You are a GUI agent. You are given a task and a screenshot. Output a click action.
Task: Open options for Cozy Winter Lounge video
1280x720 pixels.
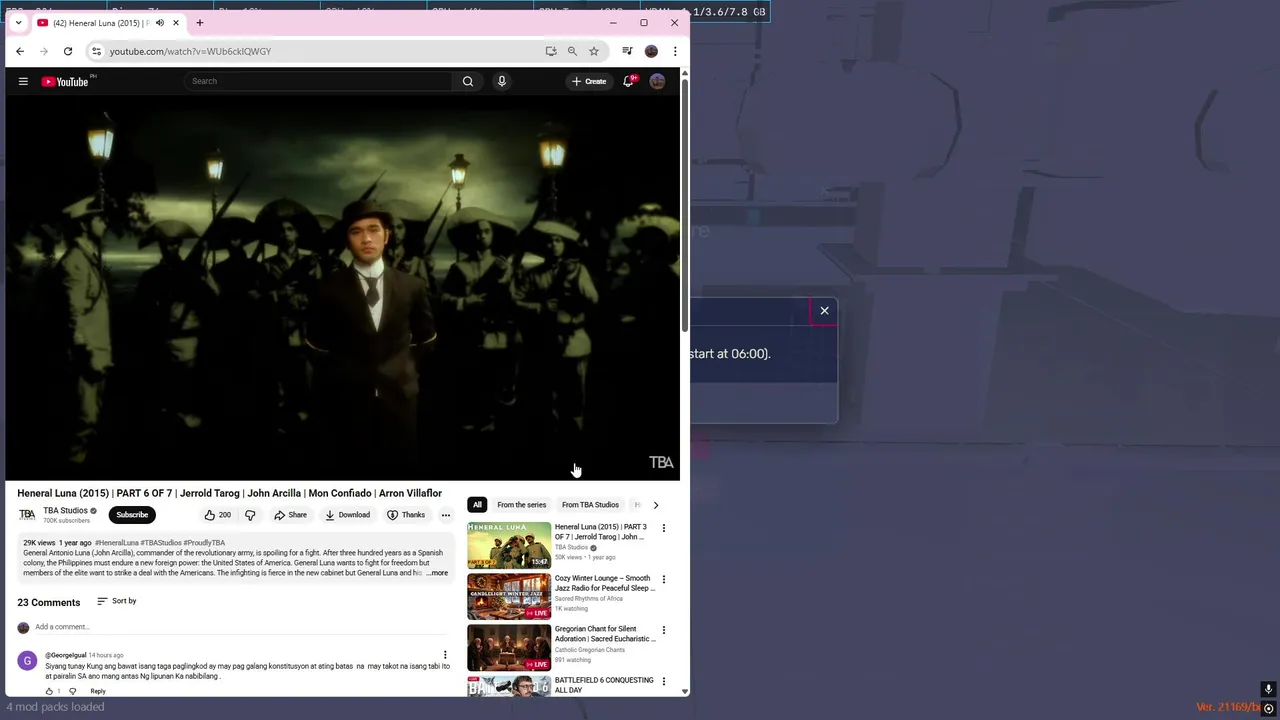click(x=663, y=579)
